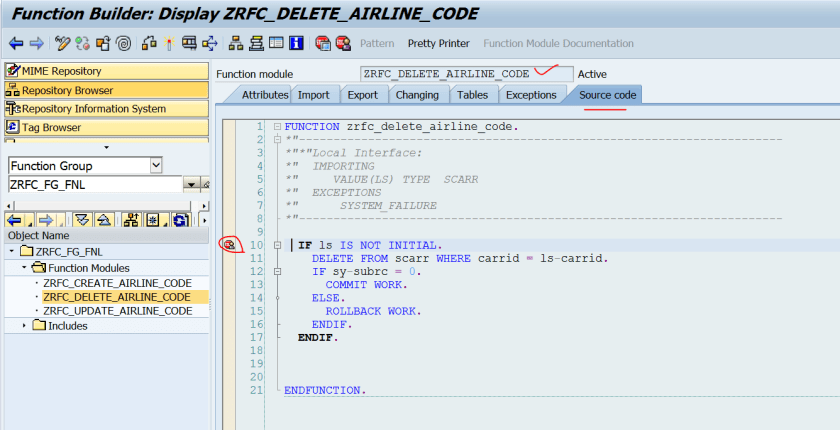Click the Test/Execute function module icon
Screen dimensions: 840x430
[x=189, y=43]
